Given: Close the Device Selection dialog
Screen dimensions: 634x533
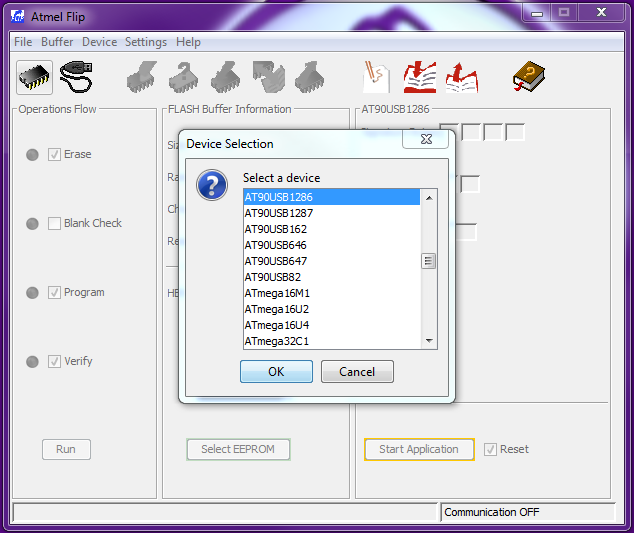Looking at the screenshot, I should tap(426, 139).
